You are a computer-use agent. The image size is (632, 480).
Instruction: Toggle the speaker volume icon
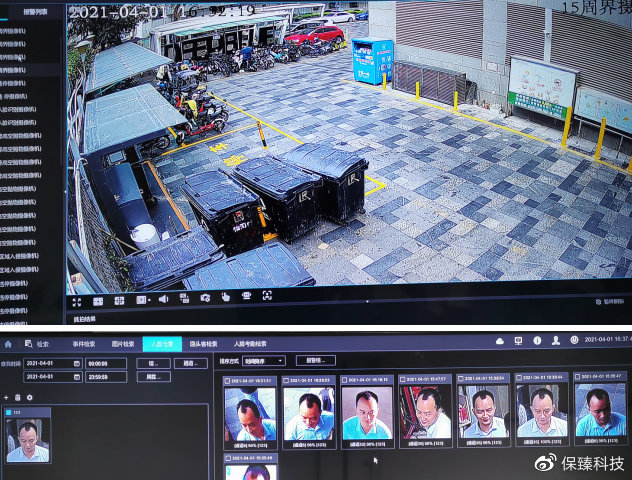tap(163, 299)
